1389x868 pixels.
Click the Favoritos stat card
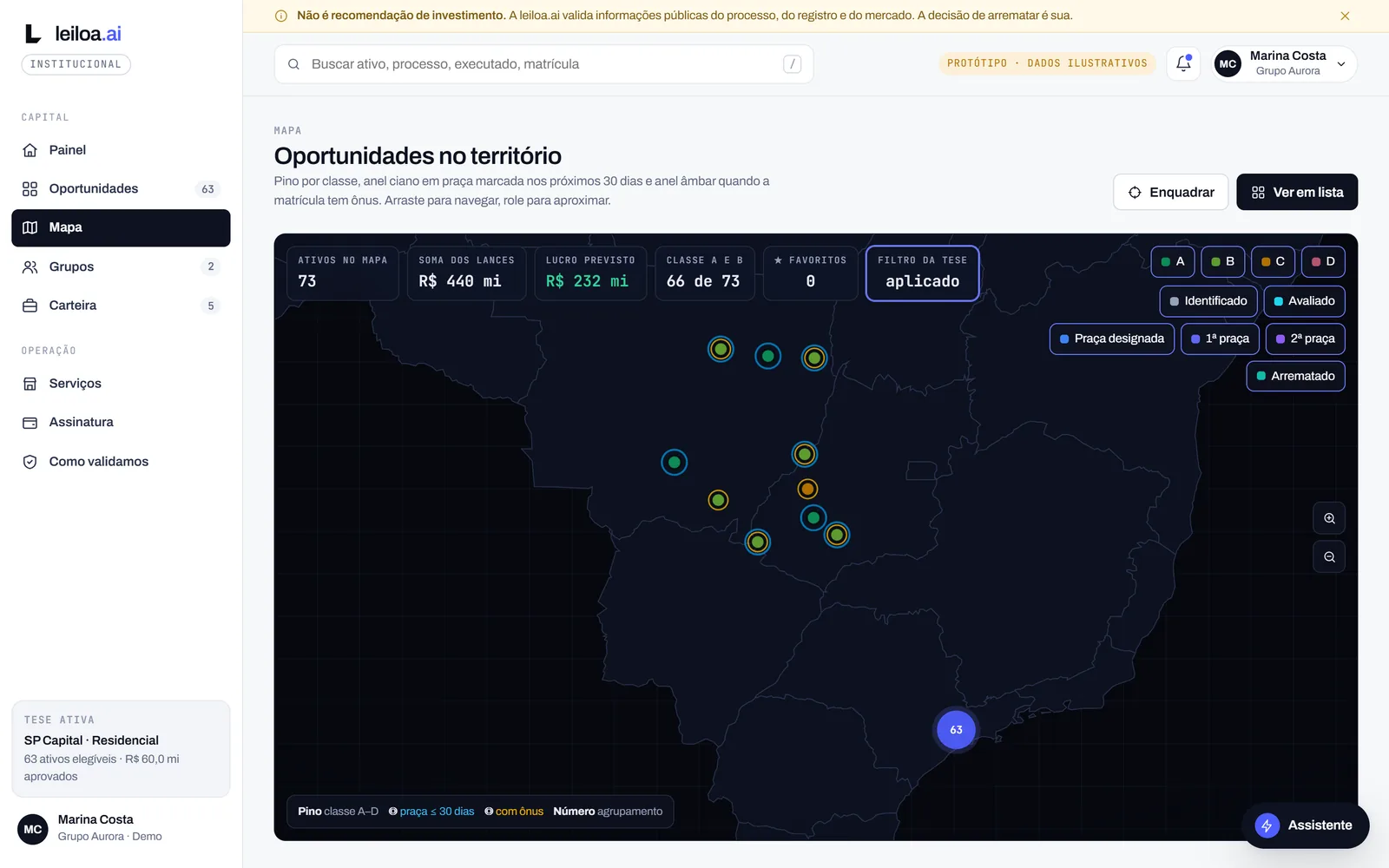click(810, 273)
